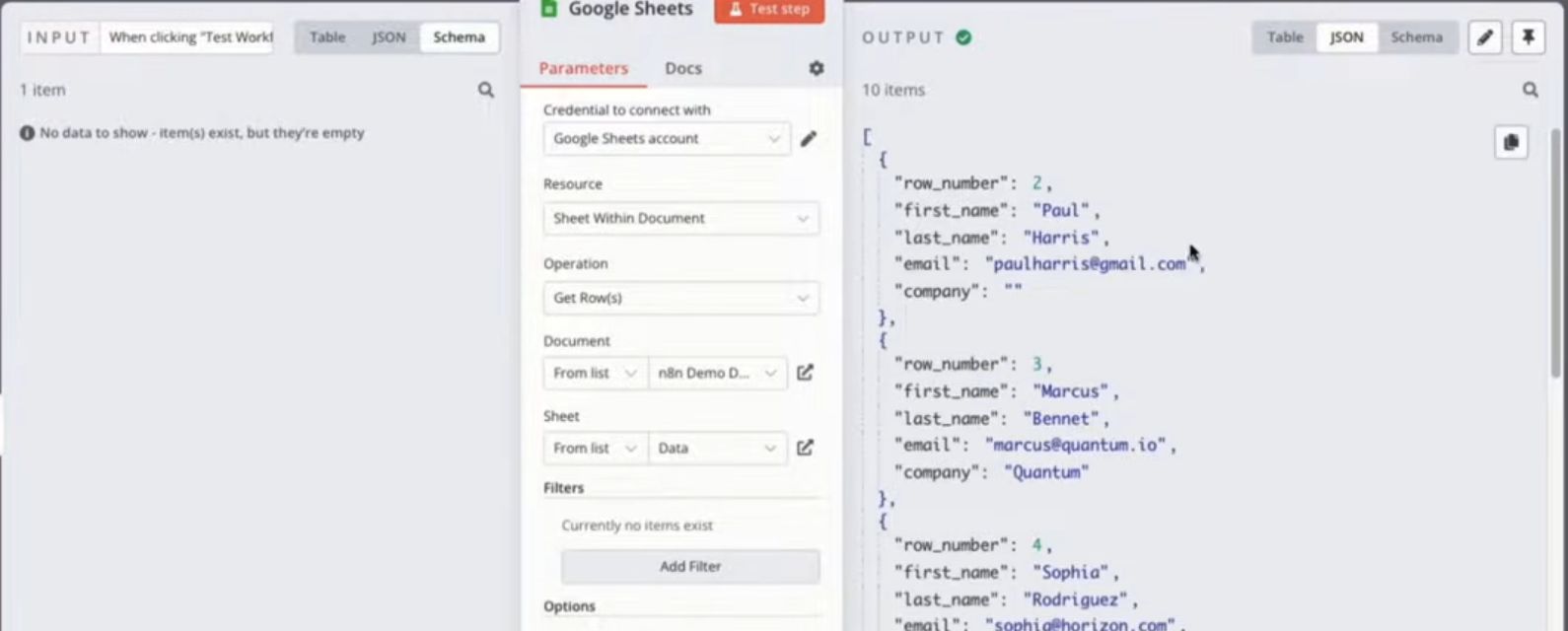The image size is (1568, 631).
Task: Edit output data with pencil icon
Action: point(1485,37)
